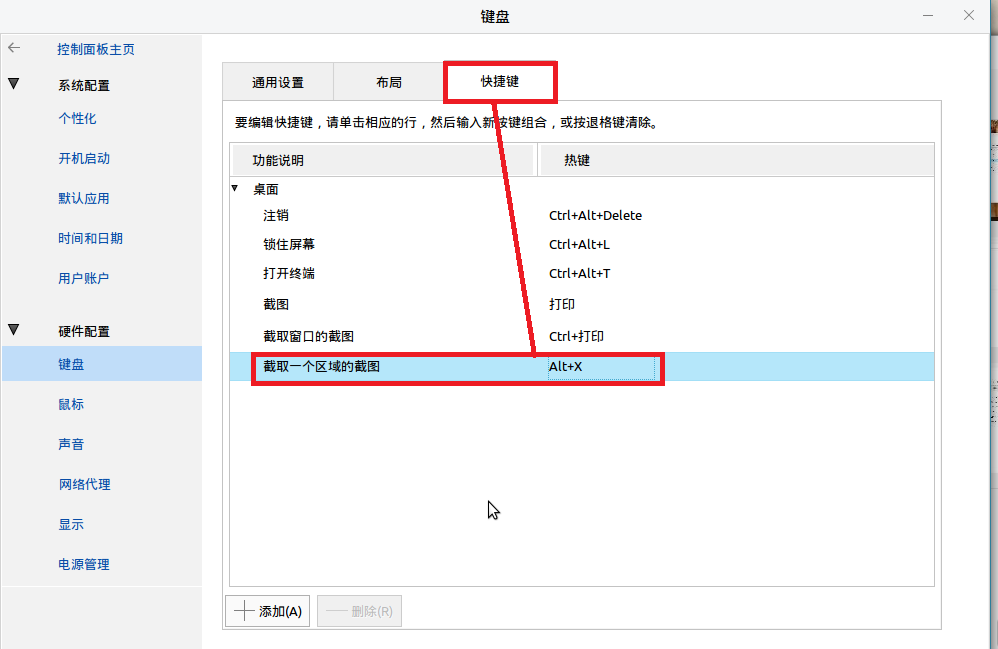This screenshot has width=998, height=649.
Task: Edit the Ctrl+打印 hotkey cell
Action: coord(576,336)
